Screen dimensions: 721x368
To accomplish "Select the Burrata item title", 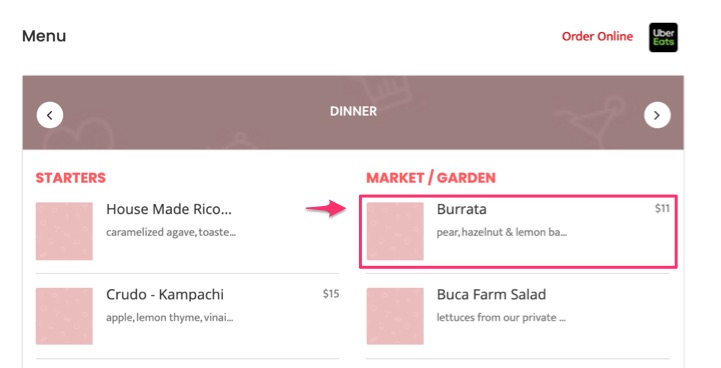I will click(x=461, y=209).
